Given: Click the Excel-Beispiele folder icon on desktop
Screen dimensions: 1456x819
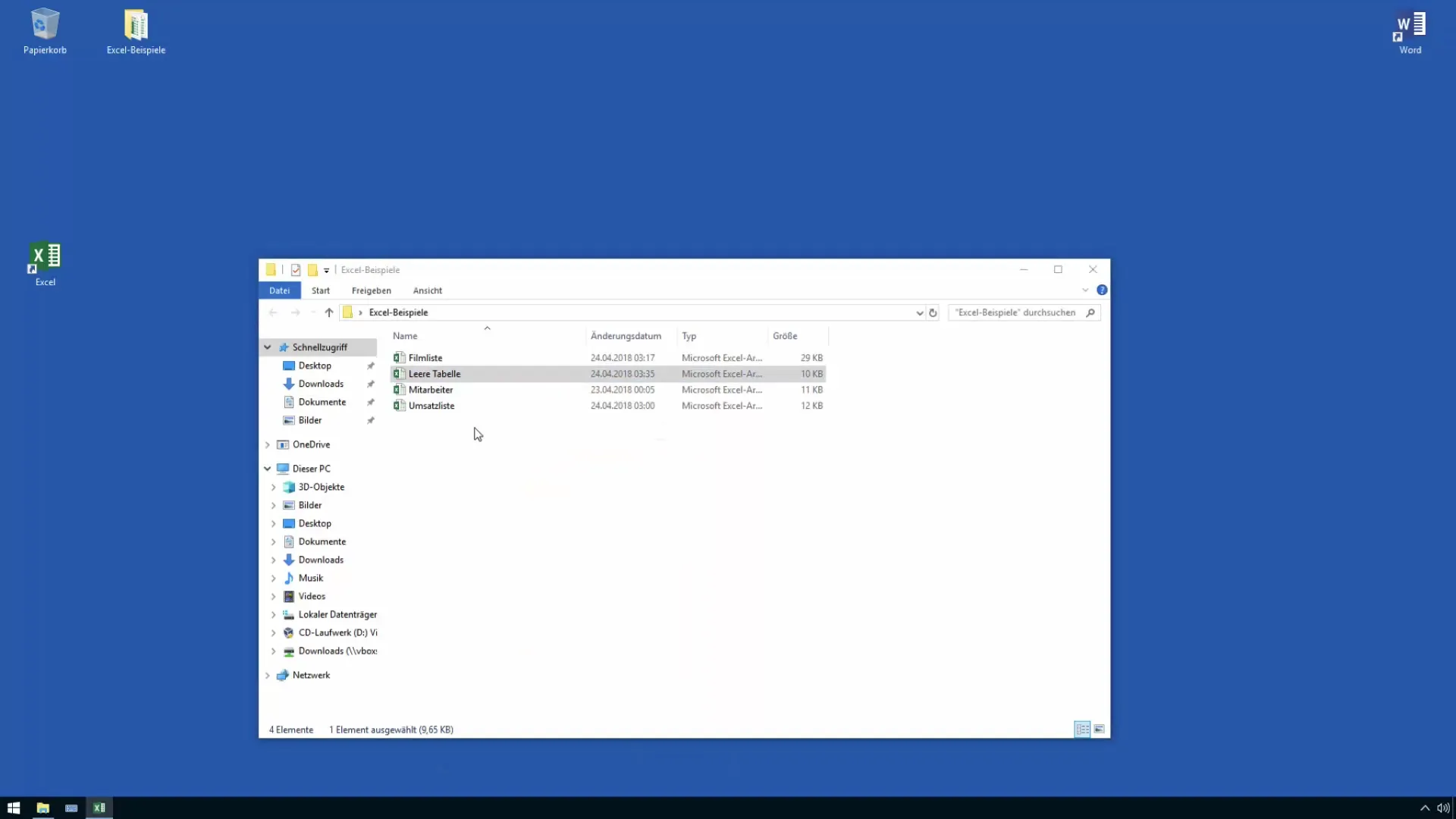Looking at the screenshot, I should tap(136, 22).
